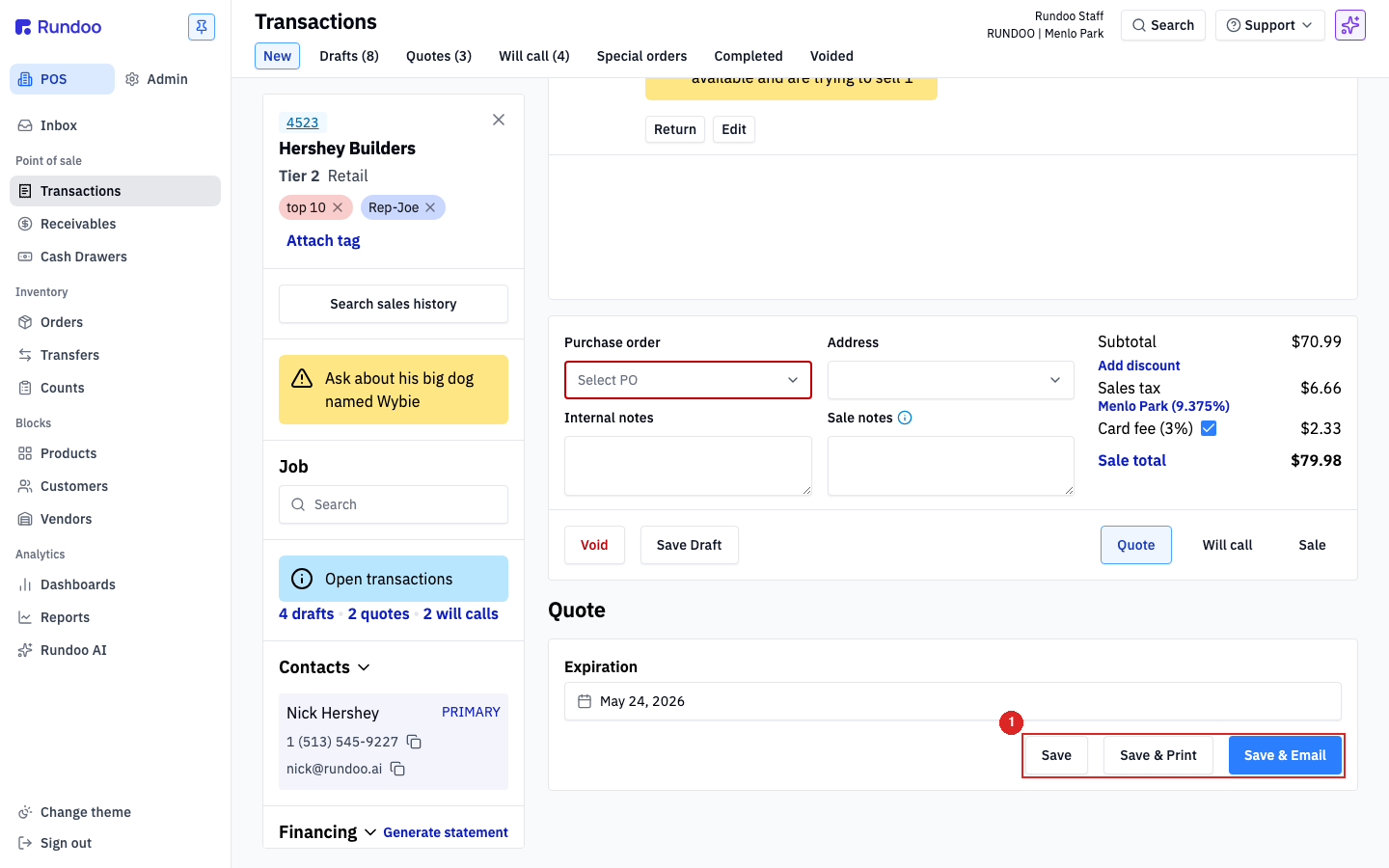Image resolution: width=1389 pixels, height=868 pixels.
Task: Open Transfers page
Action: click(116, 355)
